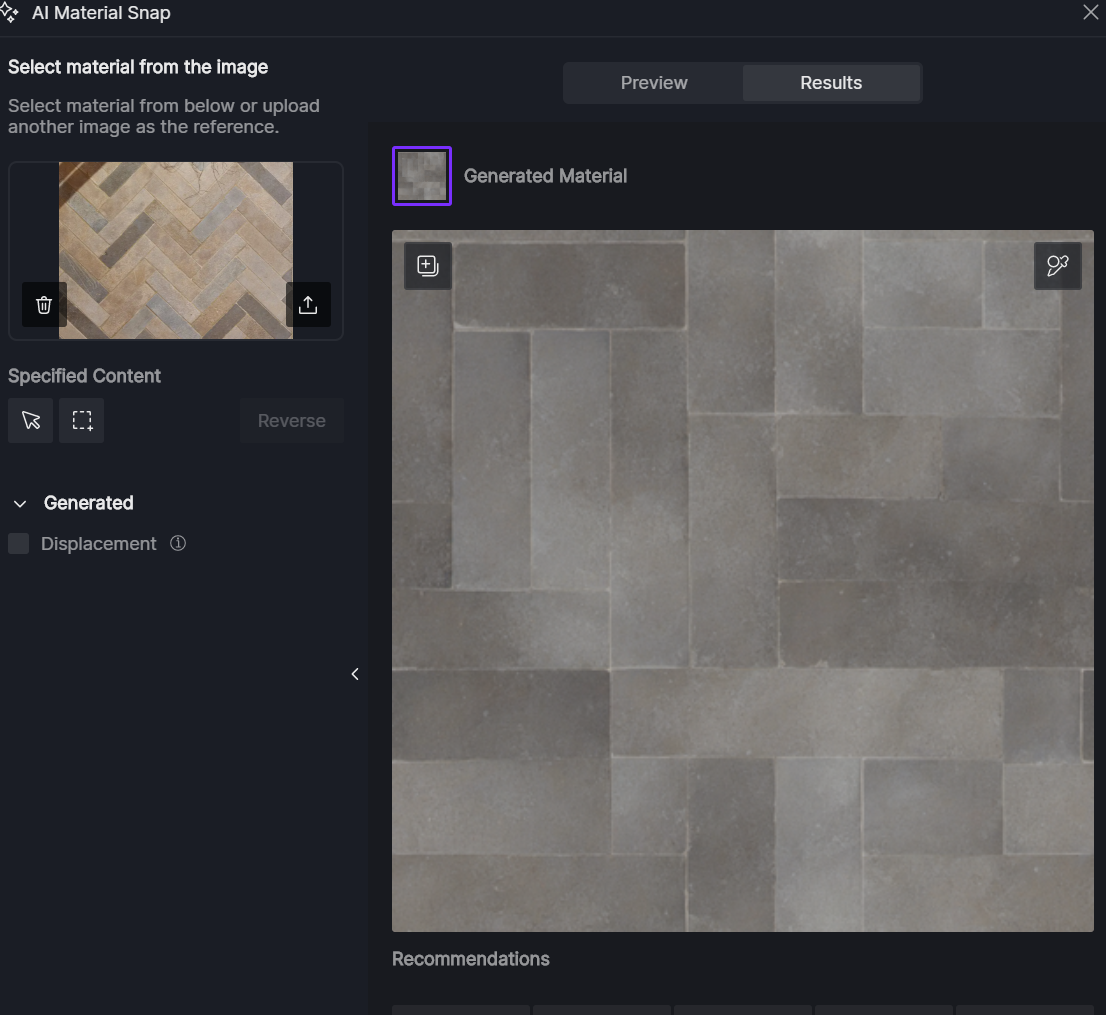Click the AI Material Snap sparkle icon
The height and width of the screenshot is (1015, 1106).
click(x=10, y=13)
